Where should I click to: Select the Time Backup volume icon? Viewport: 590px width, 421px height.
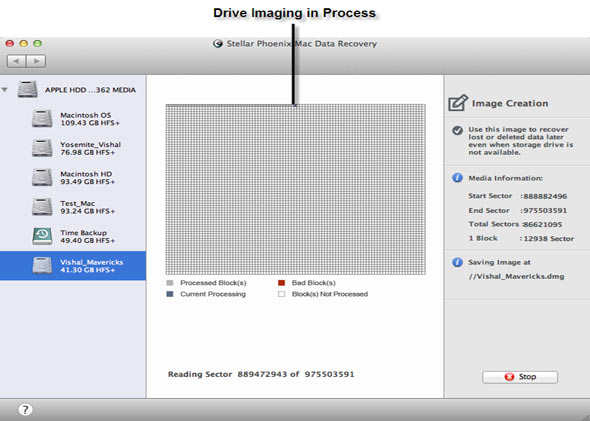pos(42,236)
